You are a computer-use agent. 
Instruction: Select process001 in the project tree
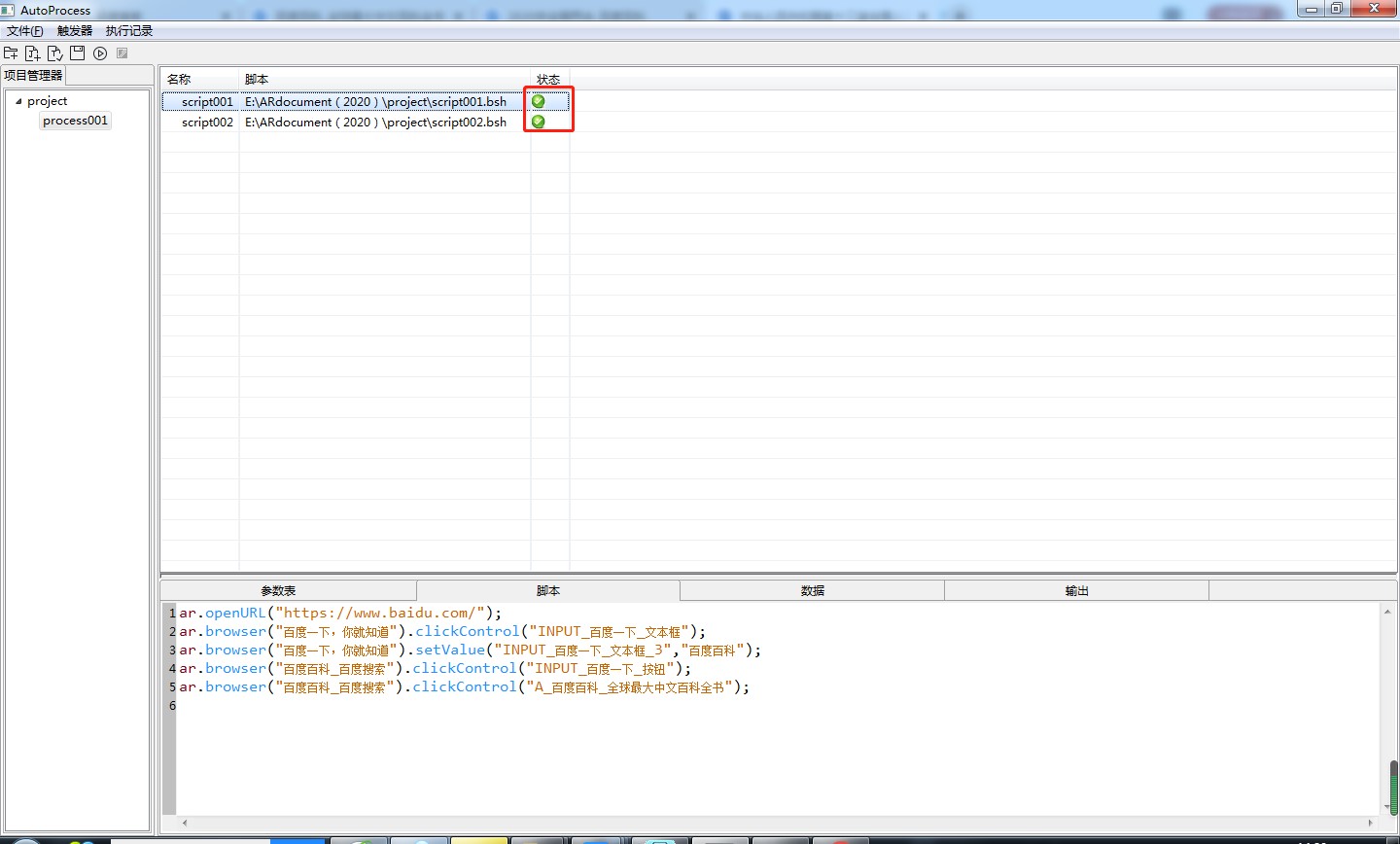[x=75, y=121]
